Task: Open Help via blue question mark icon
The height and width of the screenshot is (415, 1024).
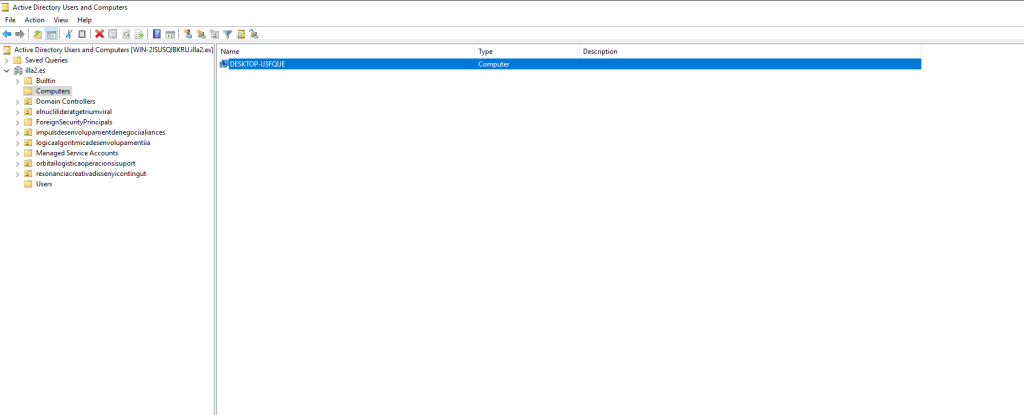Action: pyautogui.click(x=157, y=34)
